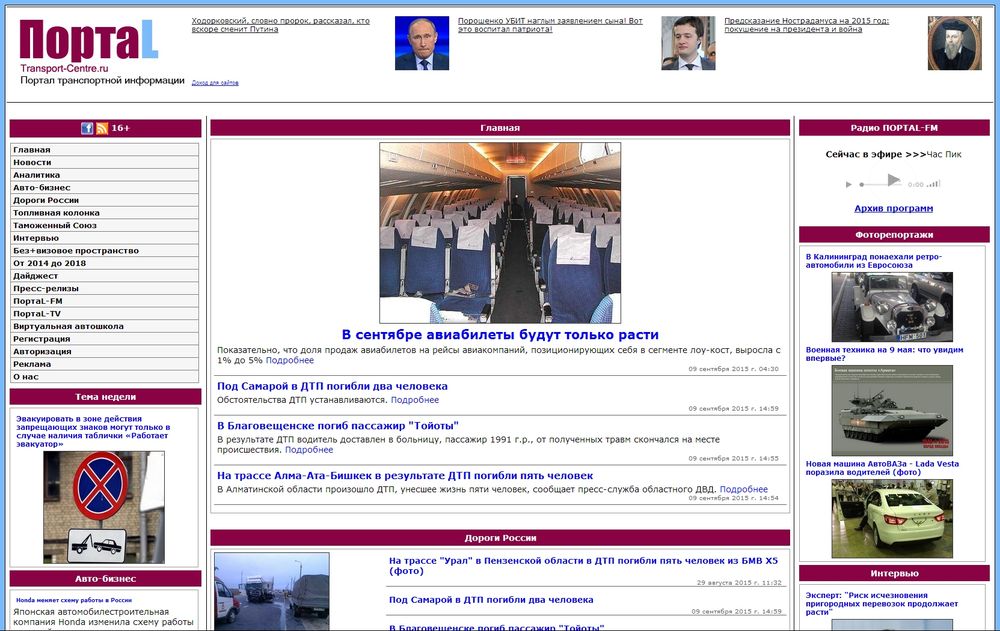1000x631 pixels.
Task: Click the Nostradamus portrait thumbnail
Action: [x=955, y=43]
